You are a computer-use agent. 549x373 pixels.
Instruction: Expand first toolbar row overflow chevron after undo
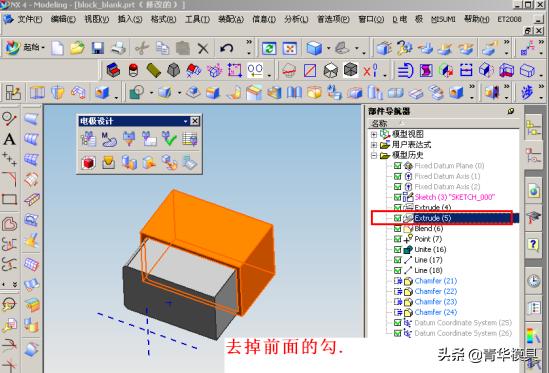tap(249, 42)
